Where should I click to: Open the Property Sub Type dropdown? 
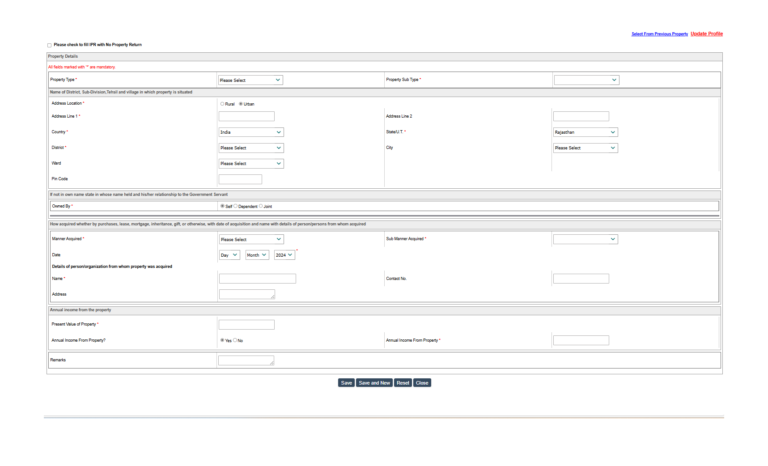pos(586,80)
